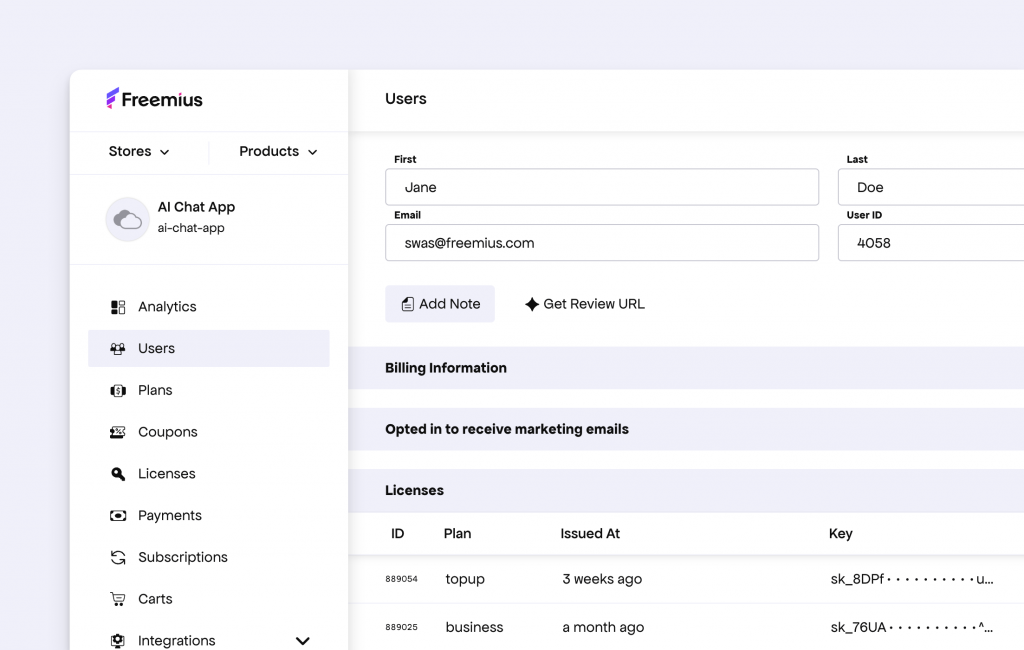Open the Get Review URL link
This screenshot has width=1024, height=650.
[584, 303]
